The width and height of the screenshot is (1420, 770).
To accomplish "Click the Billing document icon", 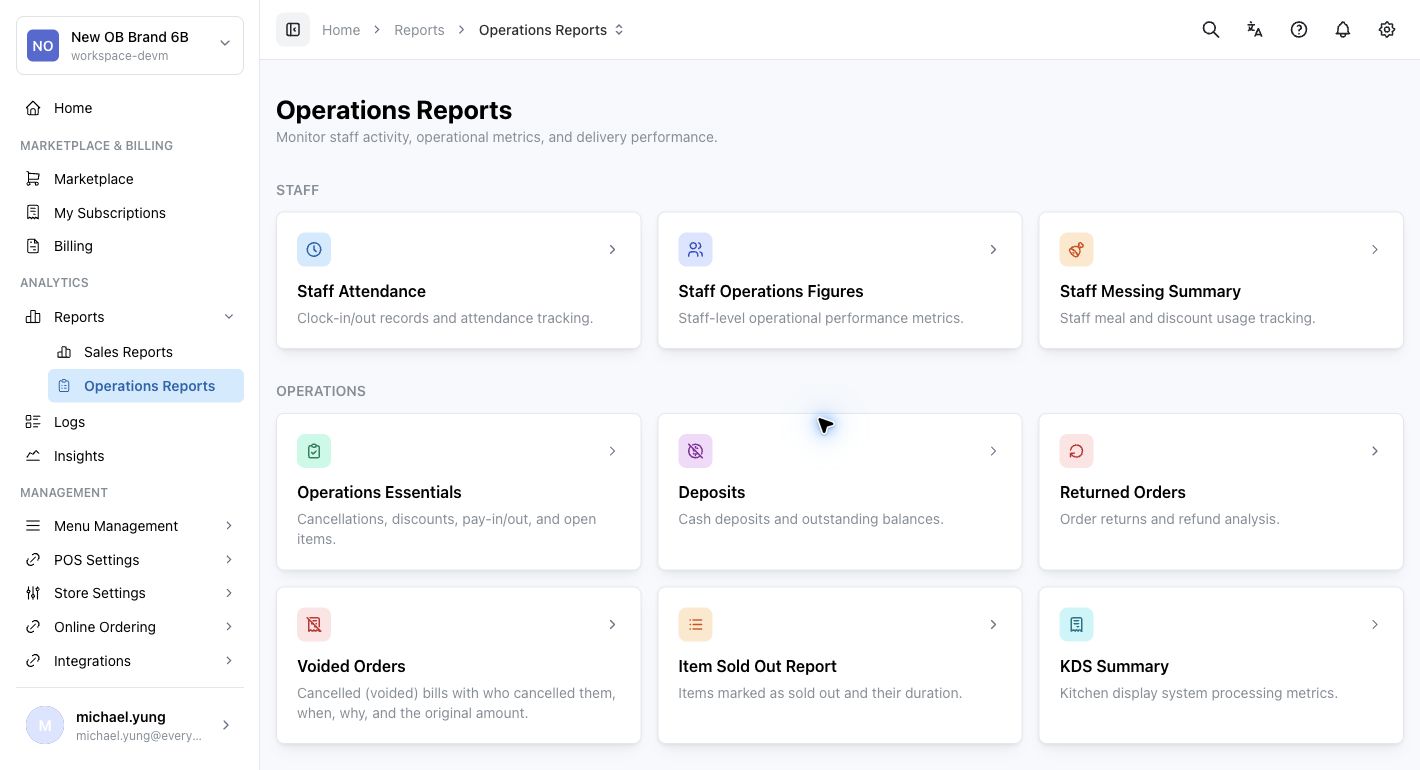I will click(x=33, y=246).
